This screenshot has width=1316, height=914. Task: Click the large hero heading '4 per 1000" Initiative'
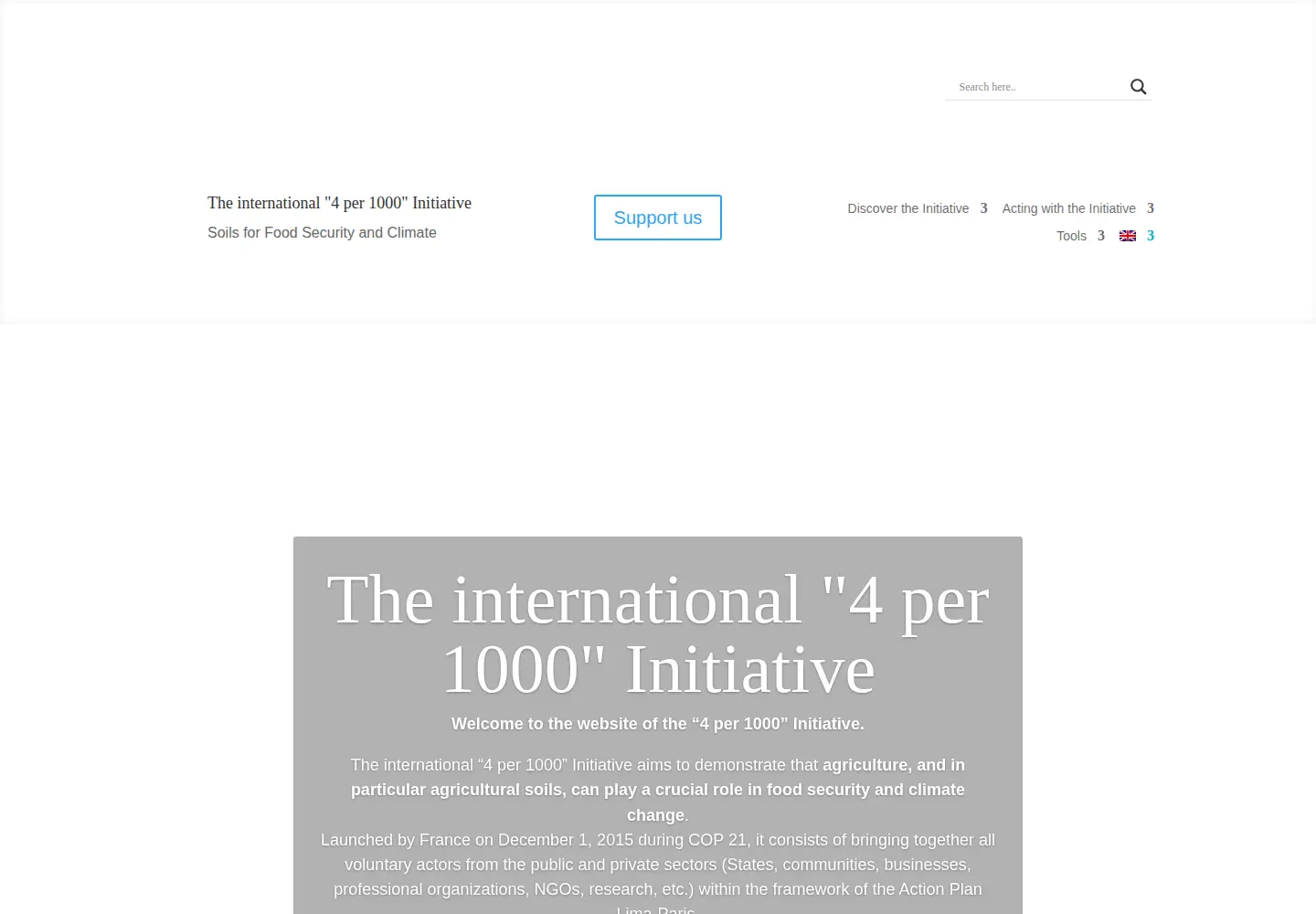658,635
